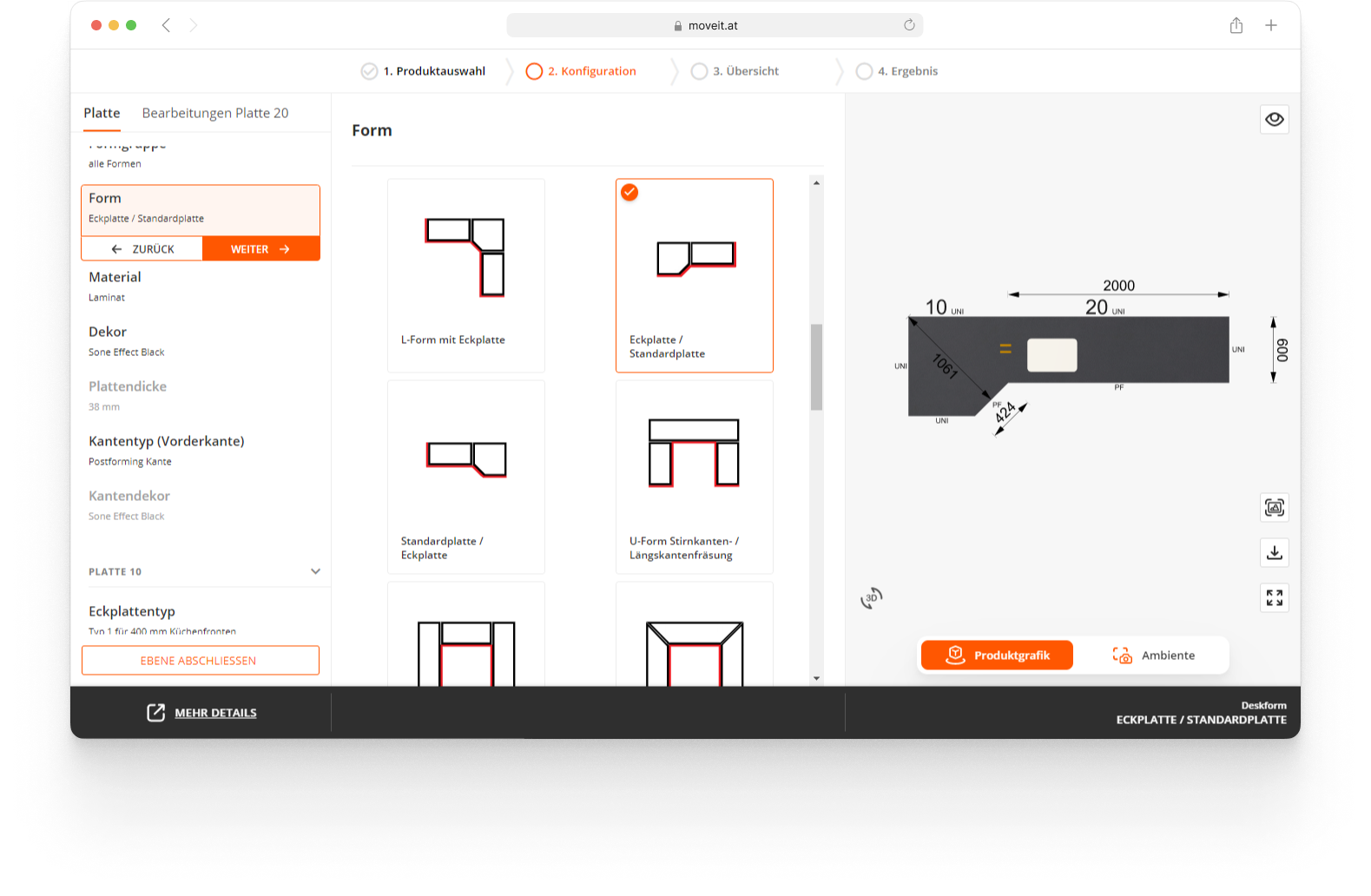
Task: Click the form list scrollbar thumb
Action: coord(816,367)
